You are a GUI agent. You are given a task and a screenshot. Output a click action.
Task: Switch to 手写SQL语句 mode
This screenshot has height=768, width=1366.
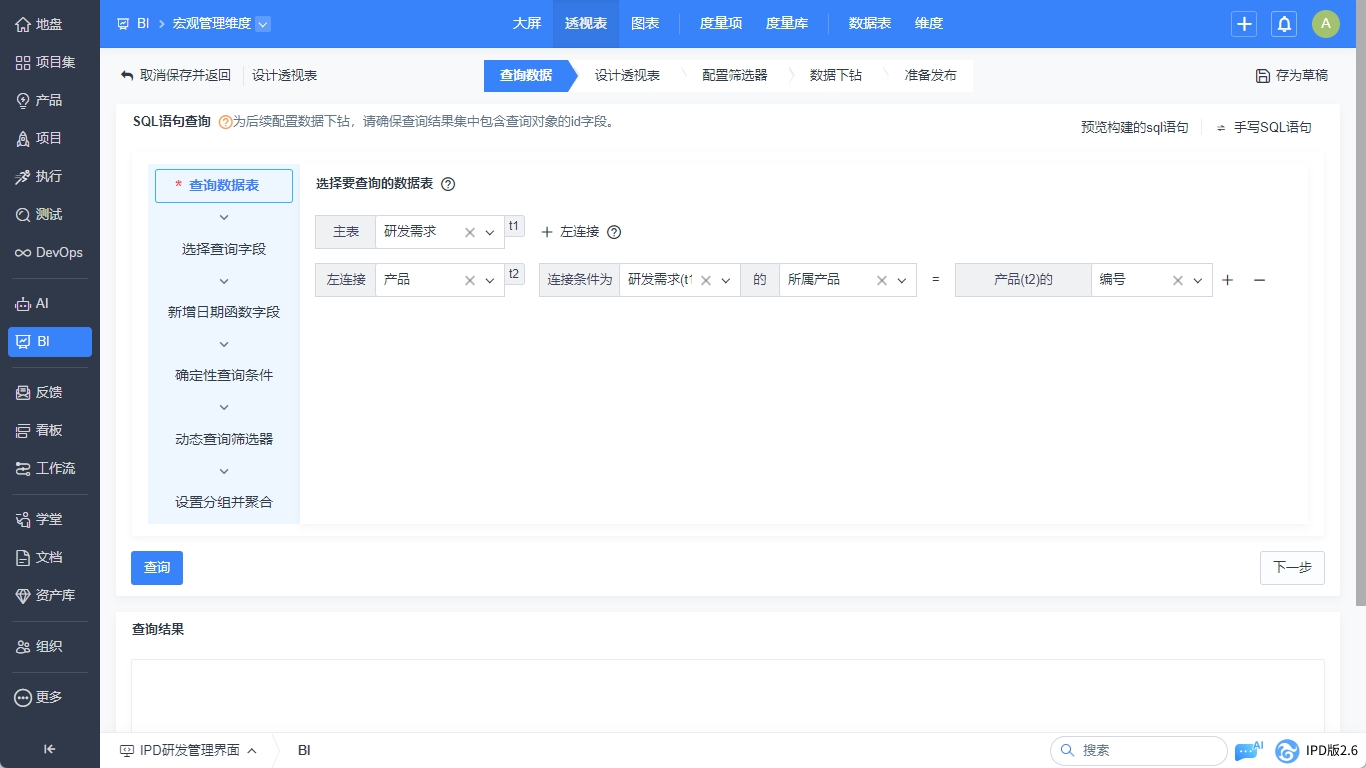point(1264,127)
